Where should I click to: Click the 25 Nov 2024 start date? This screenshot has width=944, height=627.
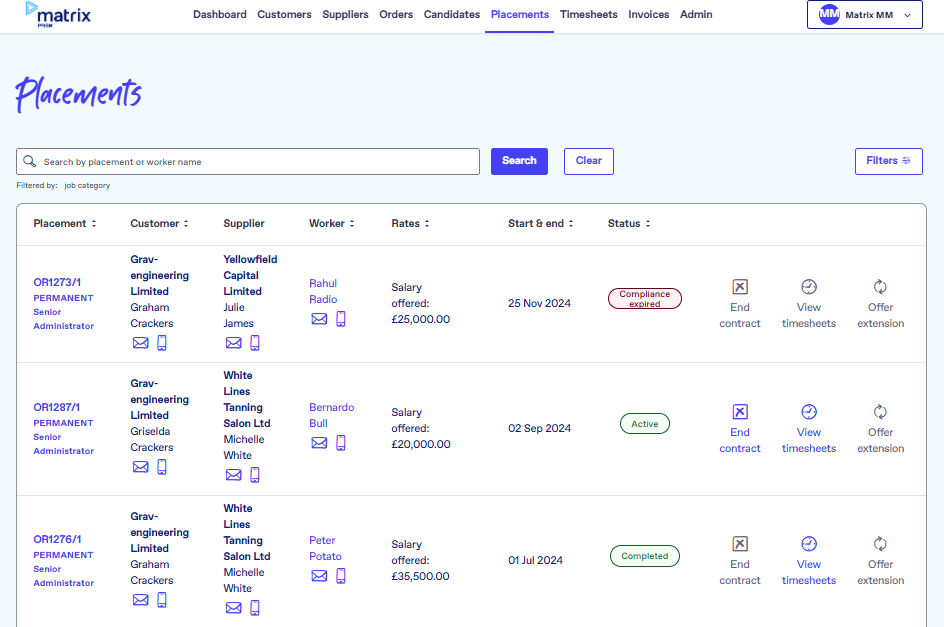coord(539,303)
